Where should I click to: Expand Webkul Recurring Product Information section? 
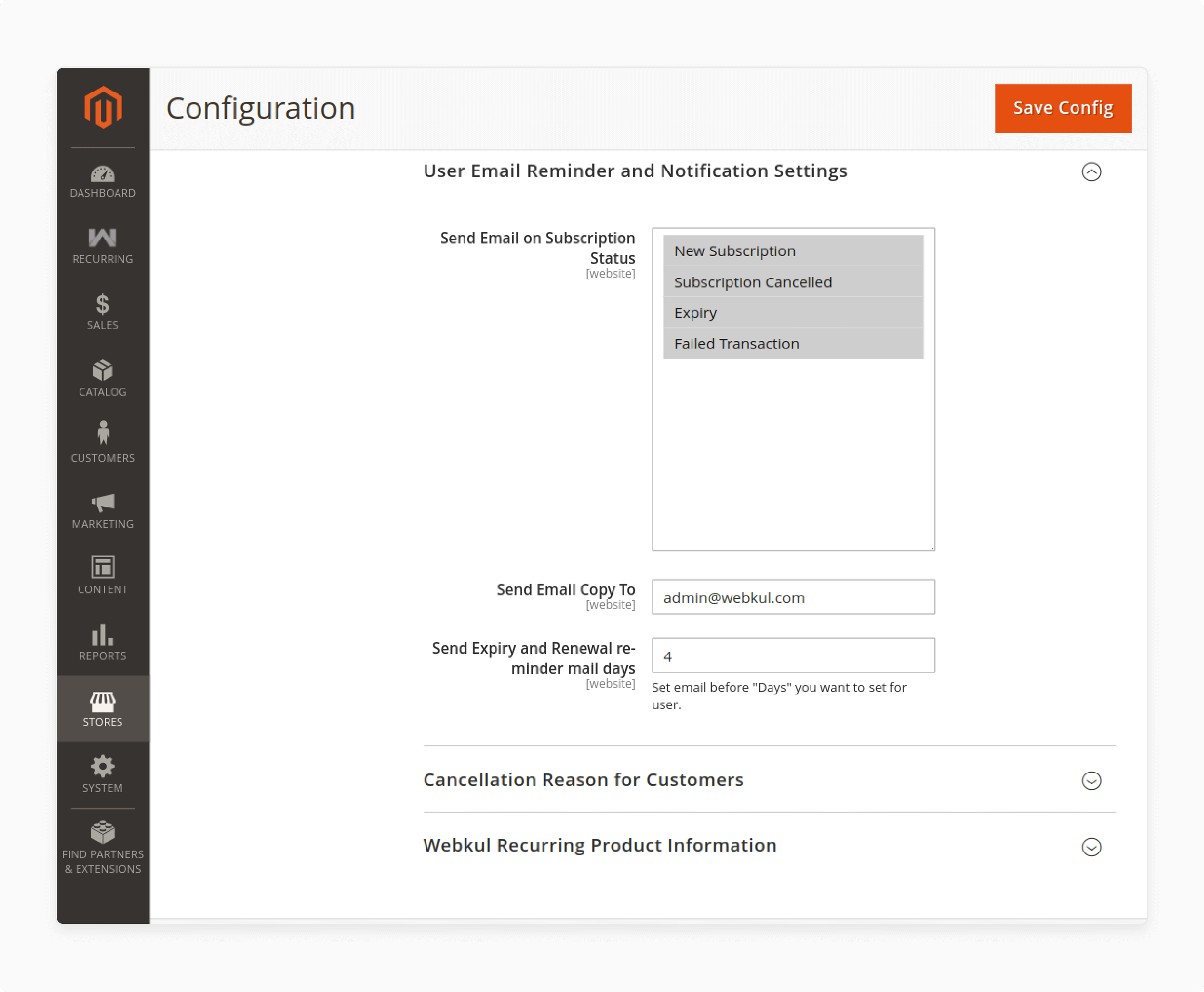pyautogui.click(x=1091, y=847)
